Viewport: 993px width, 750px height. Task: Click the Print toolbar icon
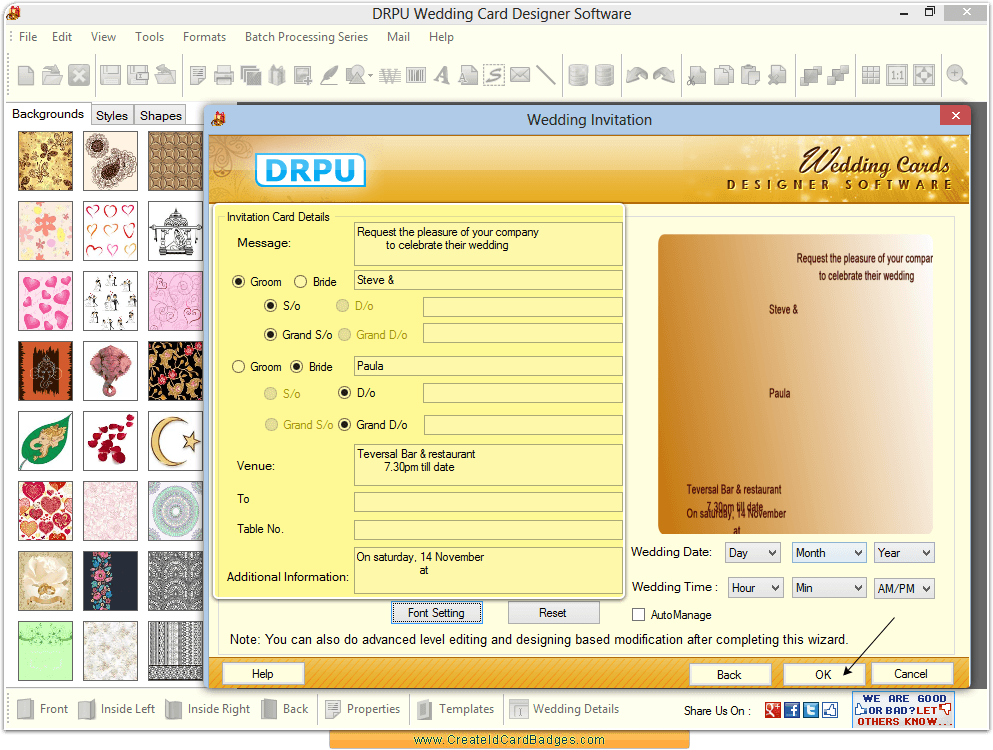point(224,75)
